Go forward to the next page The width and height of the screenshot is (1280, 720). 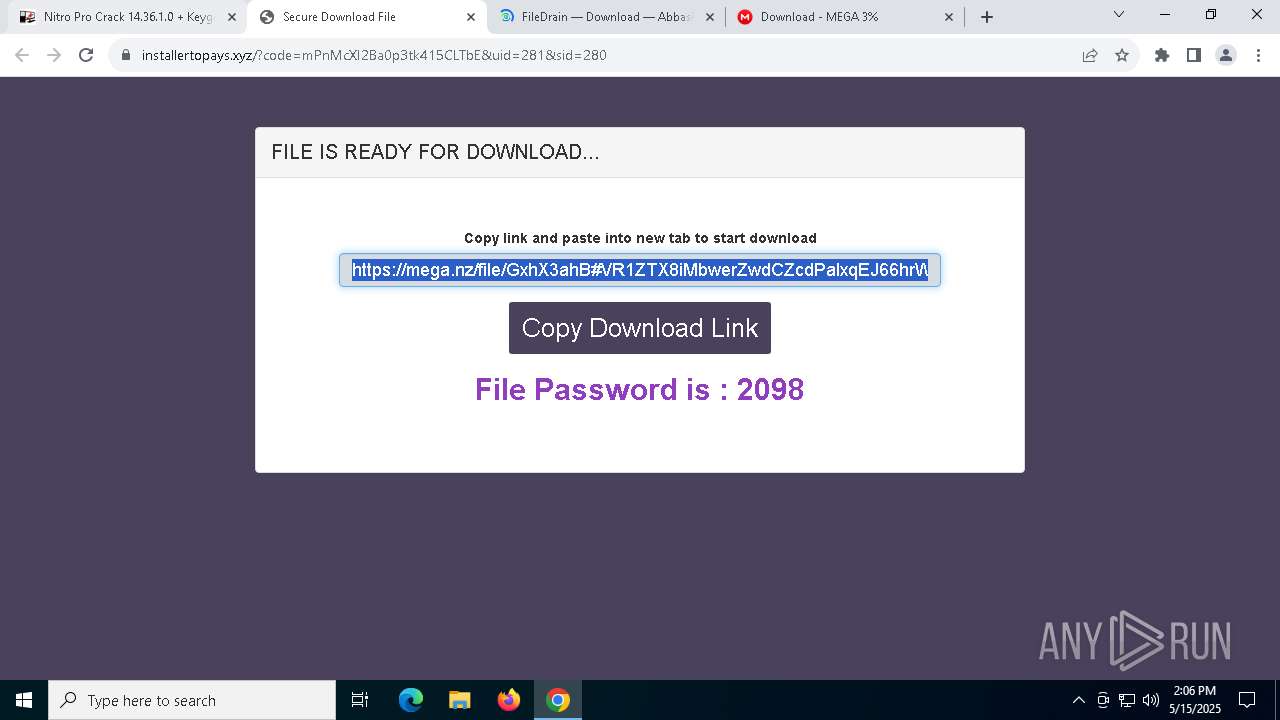tap(54, 55)
